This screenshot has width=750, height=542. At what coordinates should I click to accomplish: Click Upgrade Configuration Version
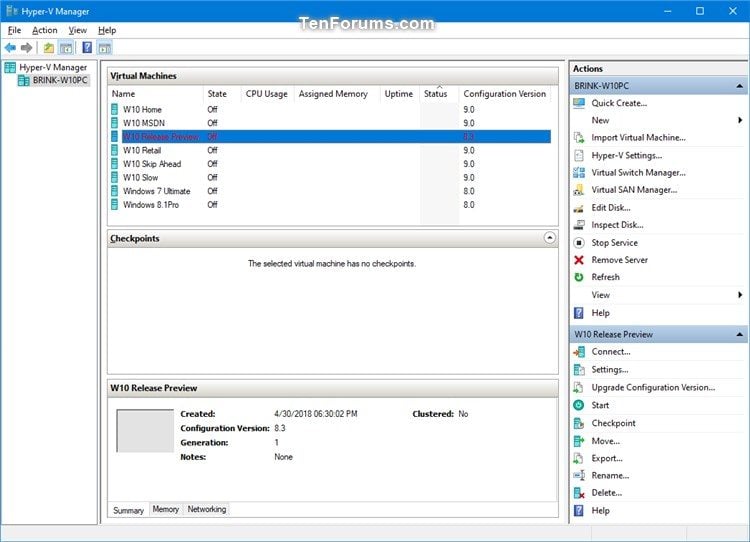653,387
